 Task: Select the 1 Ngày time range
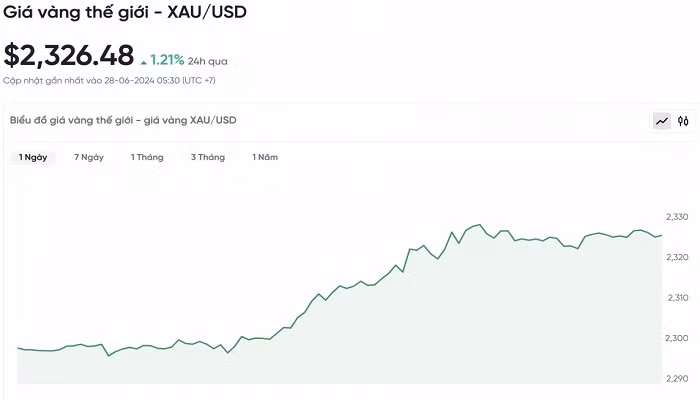click(x=33, y=157)
